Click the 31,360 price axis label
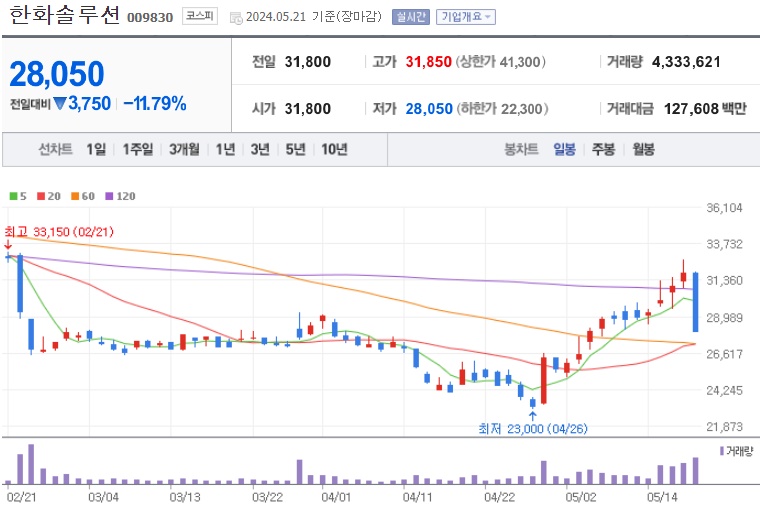760x508 pixels. 724,281
